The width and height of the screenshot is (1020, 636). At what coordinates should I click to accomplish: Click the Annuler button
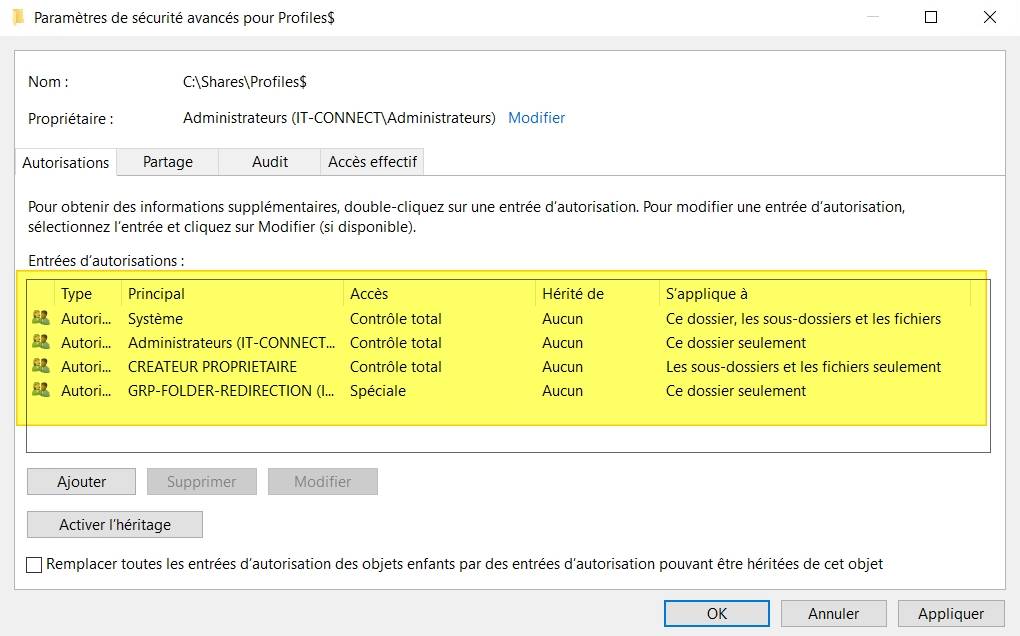tap(834, 614)
